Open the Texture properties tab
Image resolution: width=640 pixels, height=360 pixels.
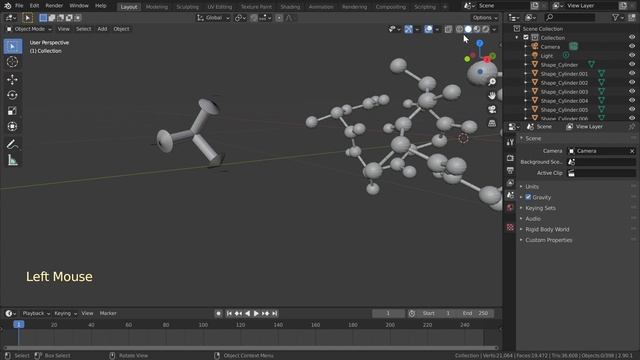pos(510,227)
